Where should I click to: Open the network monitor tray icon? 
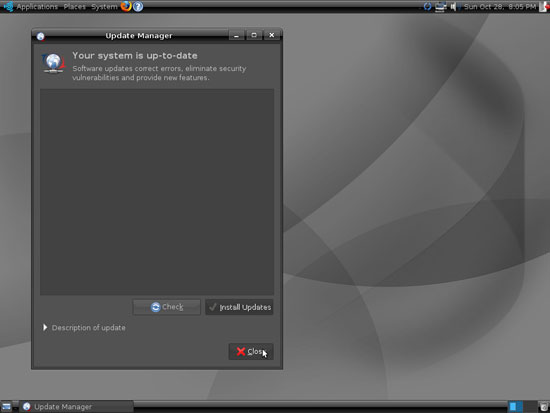[441, 7]
